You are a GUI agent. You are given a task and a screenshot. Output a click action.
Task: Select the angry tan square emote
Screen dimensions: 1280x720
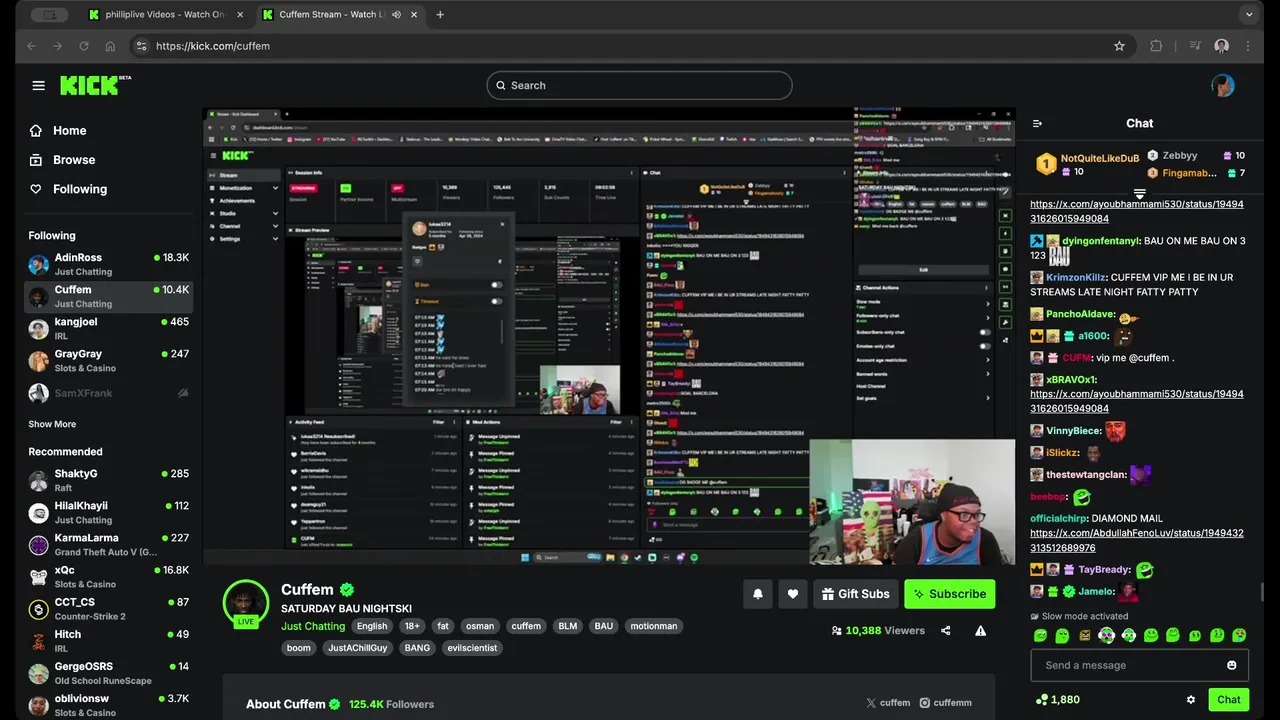coord(1085,635)
